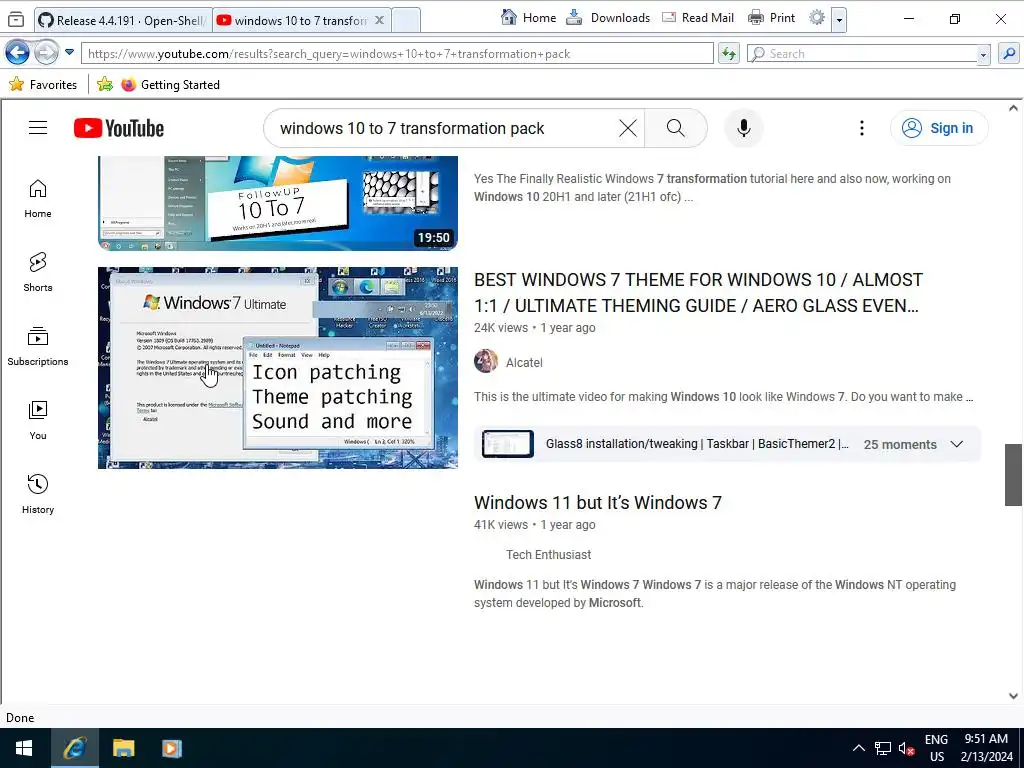Click the Downloads toolbar button
The height and width of the screenshot is (768, 1024).
point(608,18)
